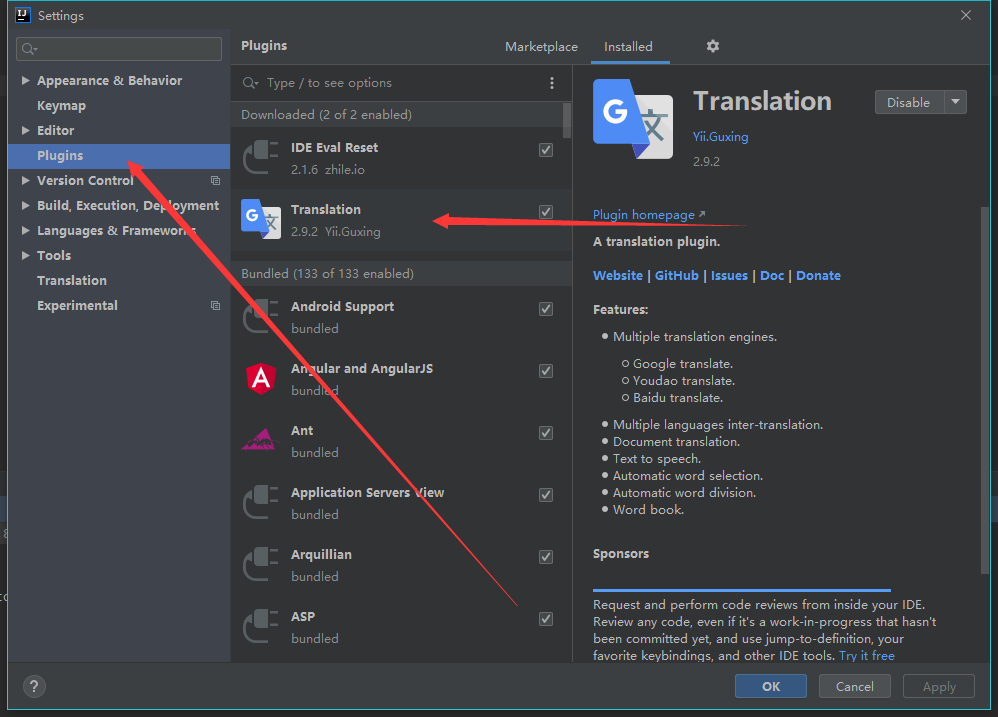Screen dimensions: 998x717
Task: Open the Issues link
Action: 729,275
